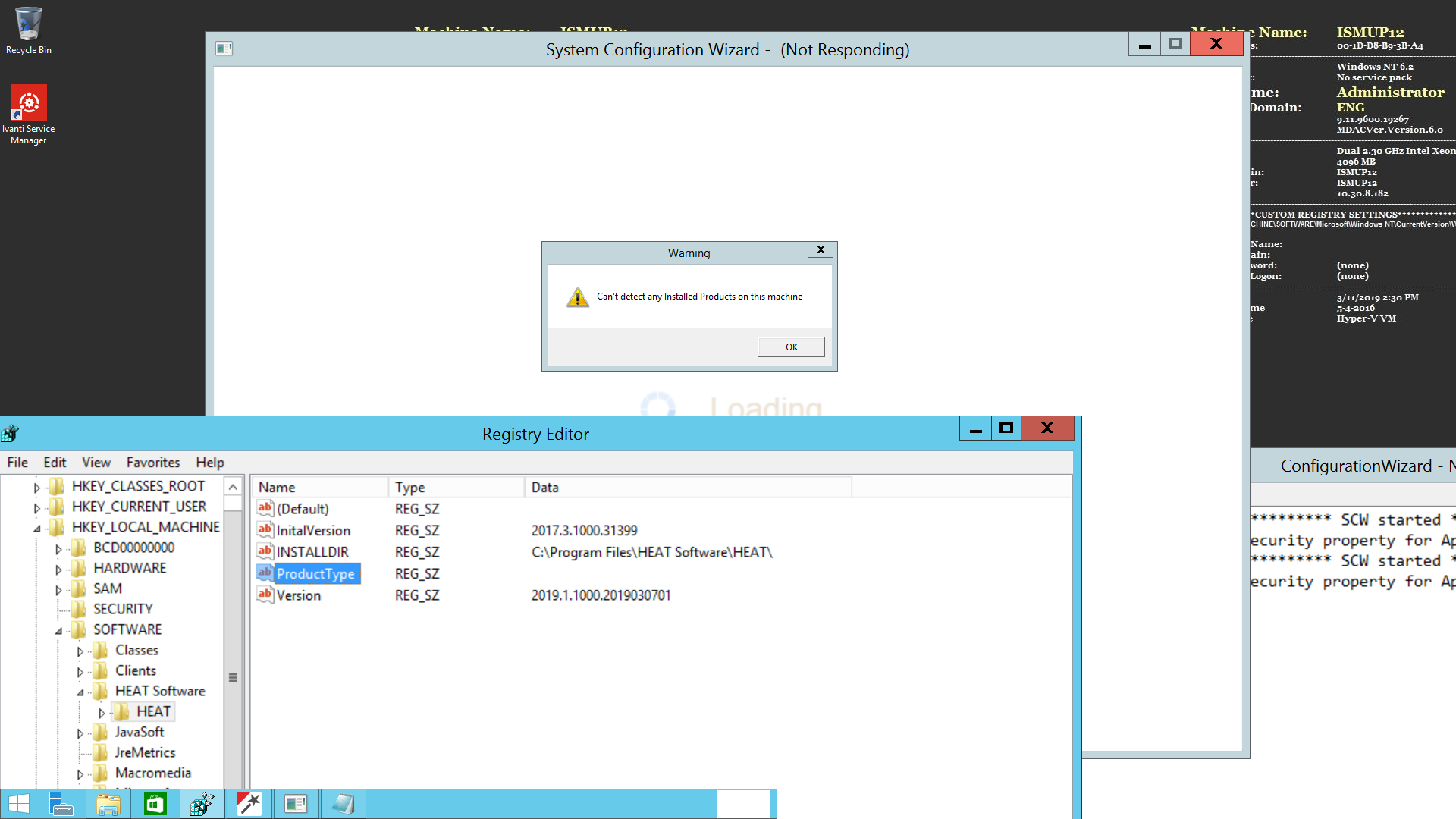Expand the HEAT registry key arrow
The image size is (1456, 819).
pyautogui.click(x=101, y=713)
